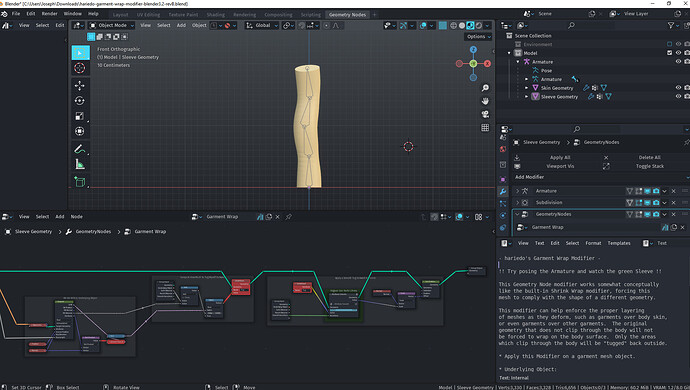Click the red X axis on the navigation gizmo

(487, 64)
